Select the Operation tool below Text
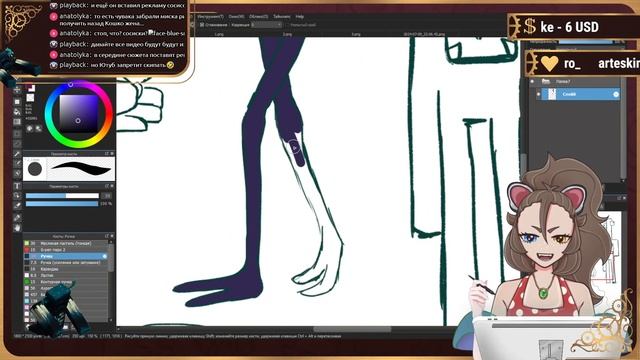 tap(17, 196)
